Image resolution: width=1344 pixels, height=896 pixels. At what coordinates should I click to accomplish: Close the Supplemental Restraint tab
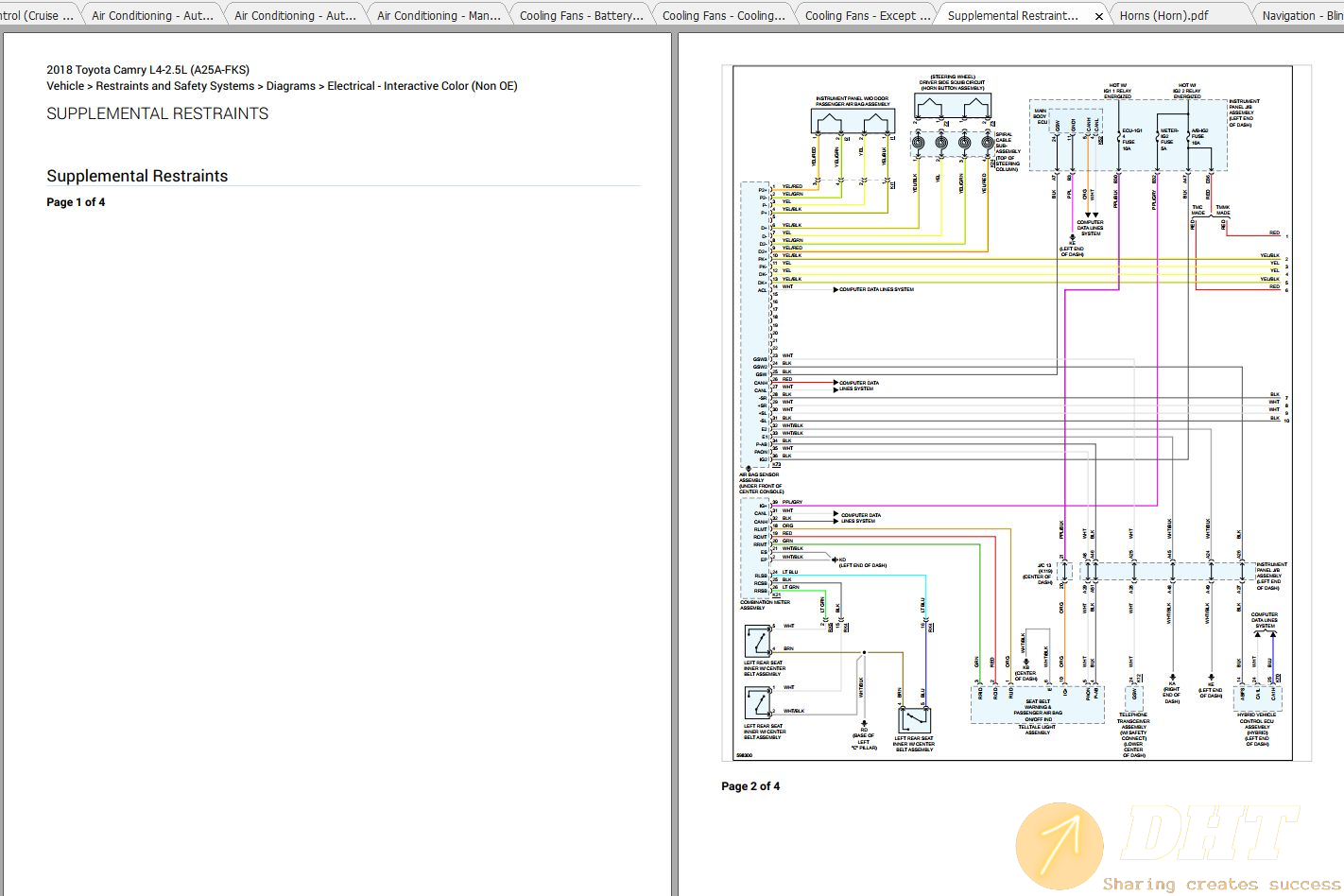tap(1098, 16)
